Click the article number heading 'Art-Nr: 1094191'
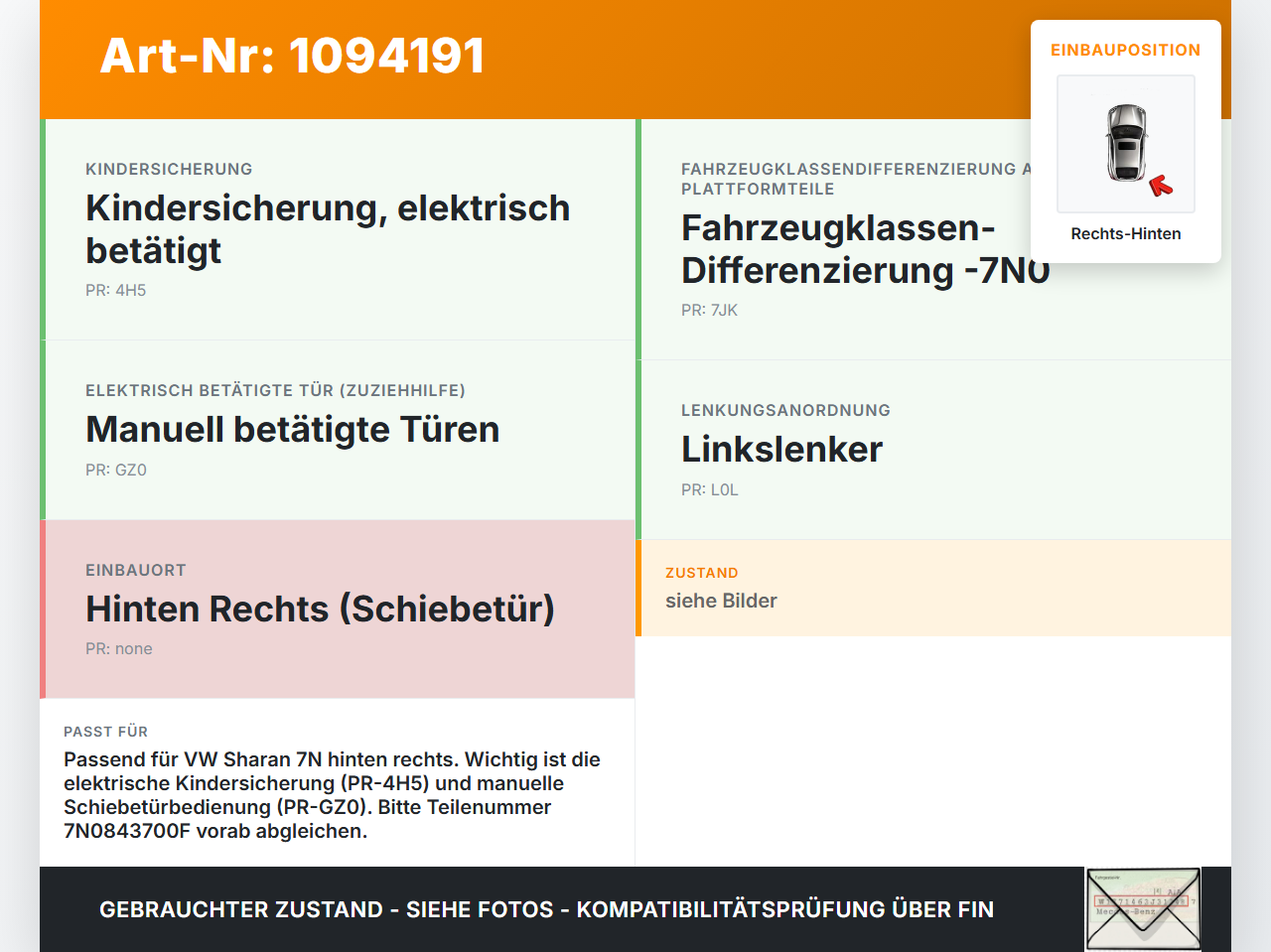The width and height of the screenshot is (1271, 952). (293, 56)
